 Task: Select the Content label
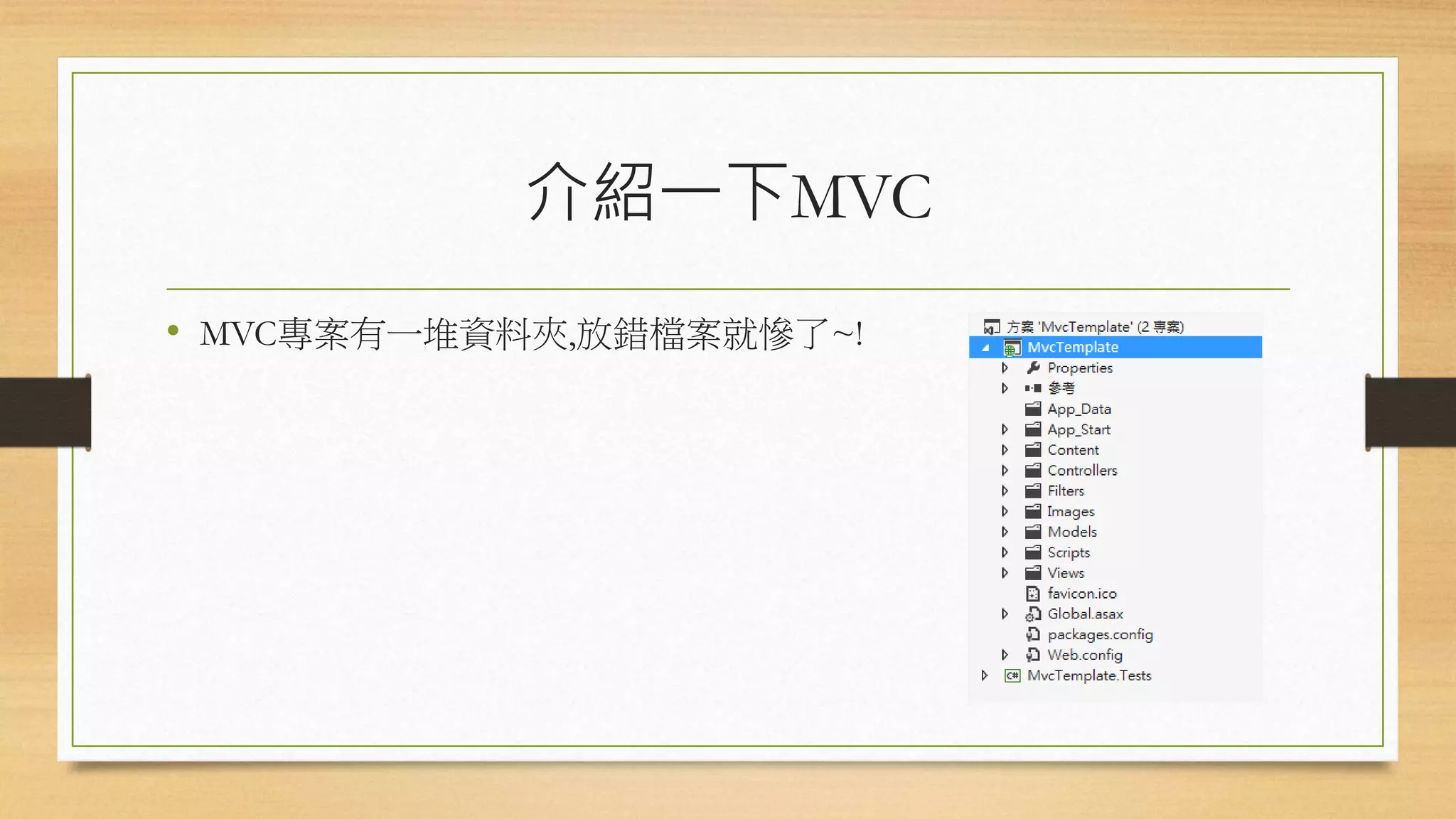coord(1073,450)
